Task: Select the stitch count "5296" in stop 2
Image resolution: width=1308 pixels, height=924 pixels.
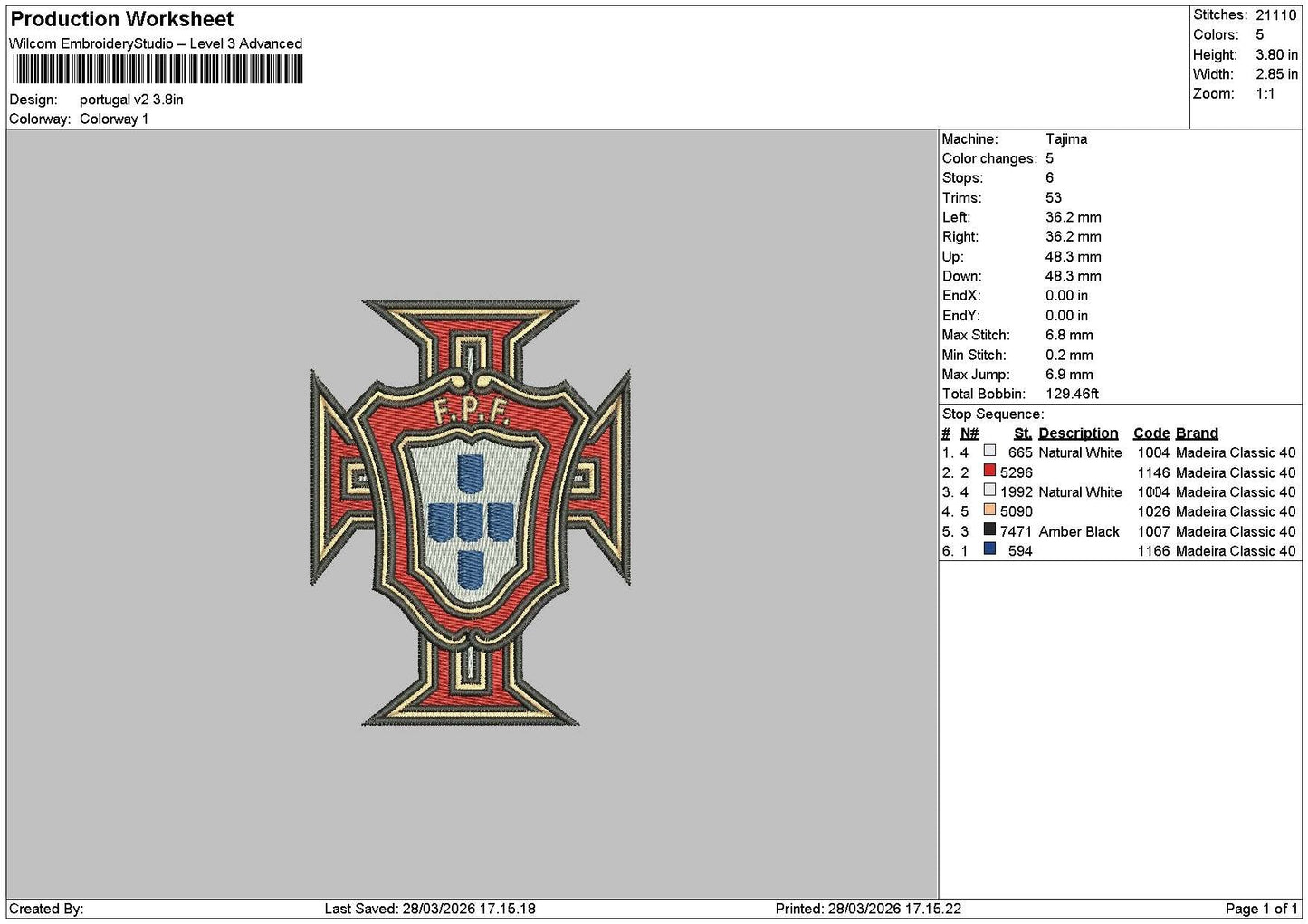Action: (x=1017, y=472)
